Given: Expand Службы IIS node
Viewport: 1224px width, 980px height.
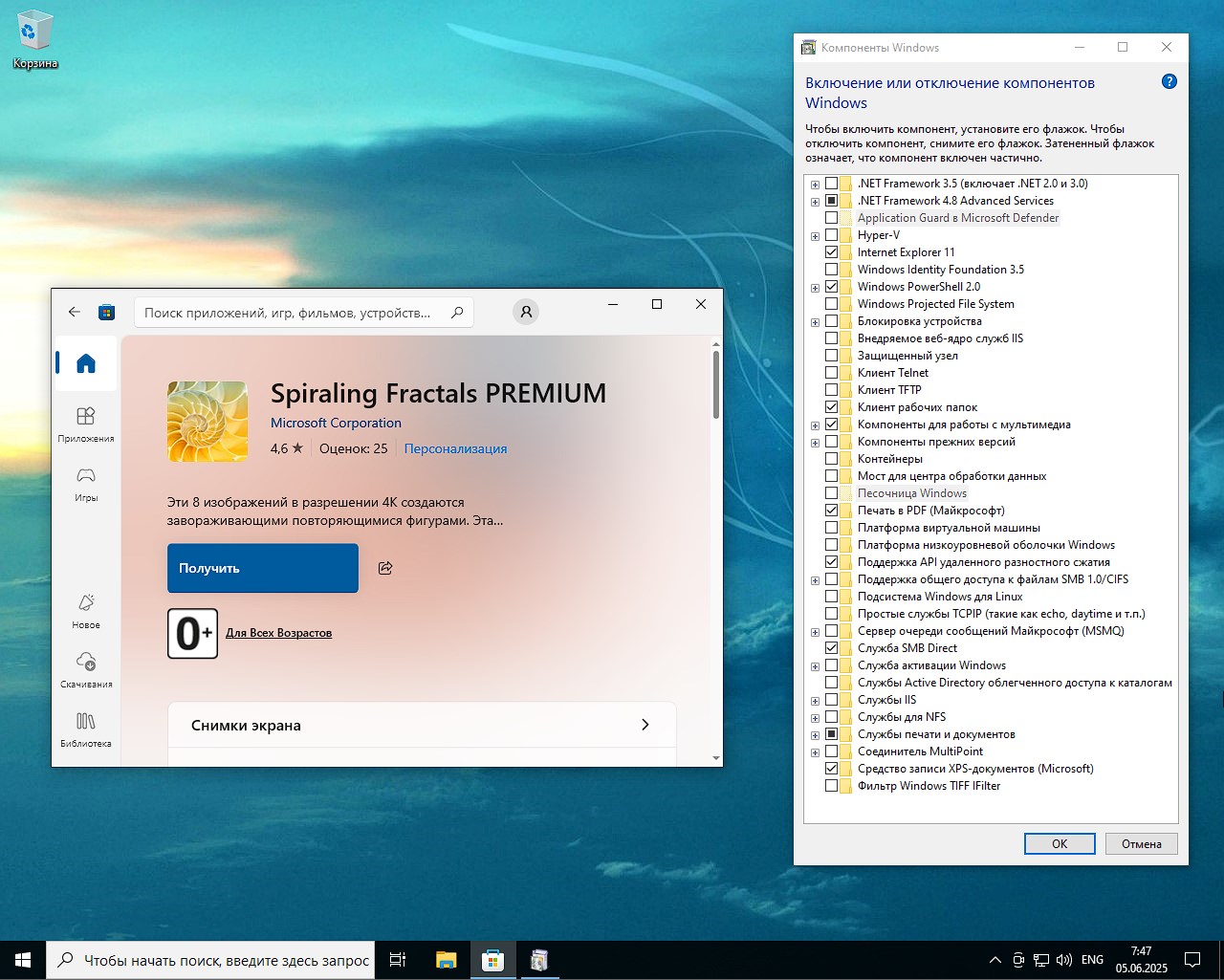Looking at the screenshot, I should [x=815, y=701].
